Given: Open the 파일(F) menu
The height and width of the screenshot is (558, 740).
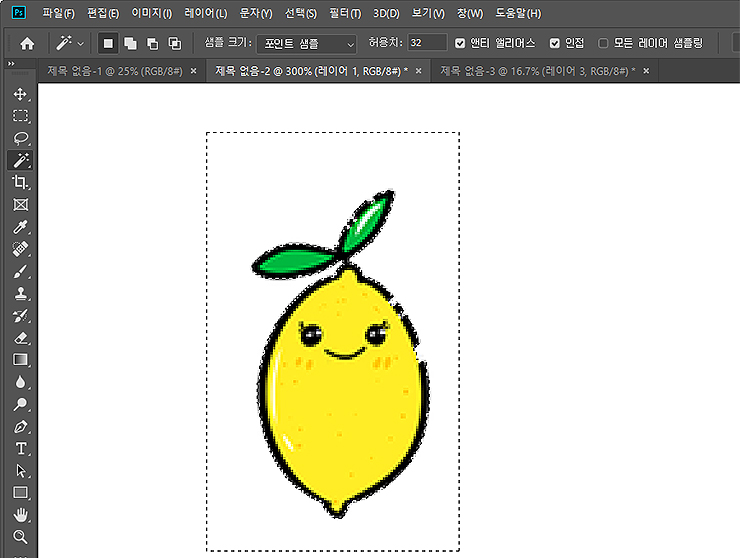Looking at the screenshot, I should tap(59, 13).
